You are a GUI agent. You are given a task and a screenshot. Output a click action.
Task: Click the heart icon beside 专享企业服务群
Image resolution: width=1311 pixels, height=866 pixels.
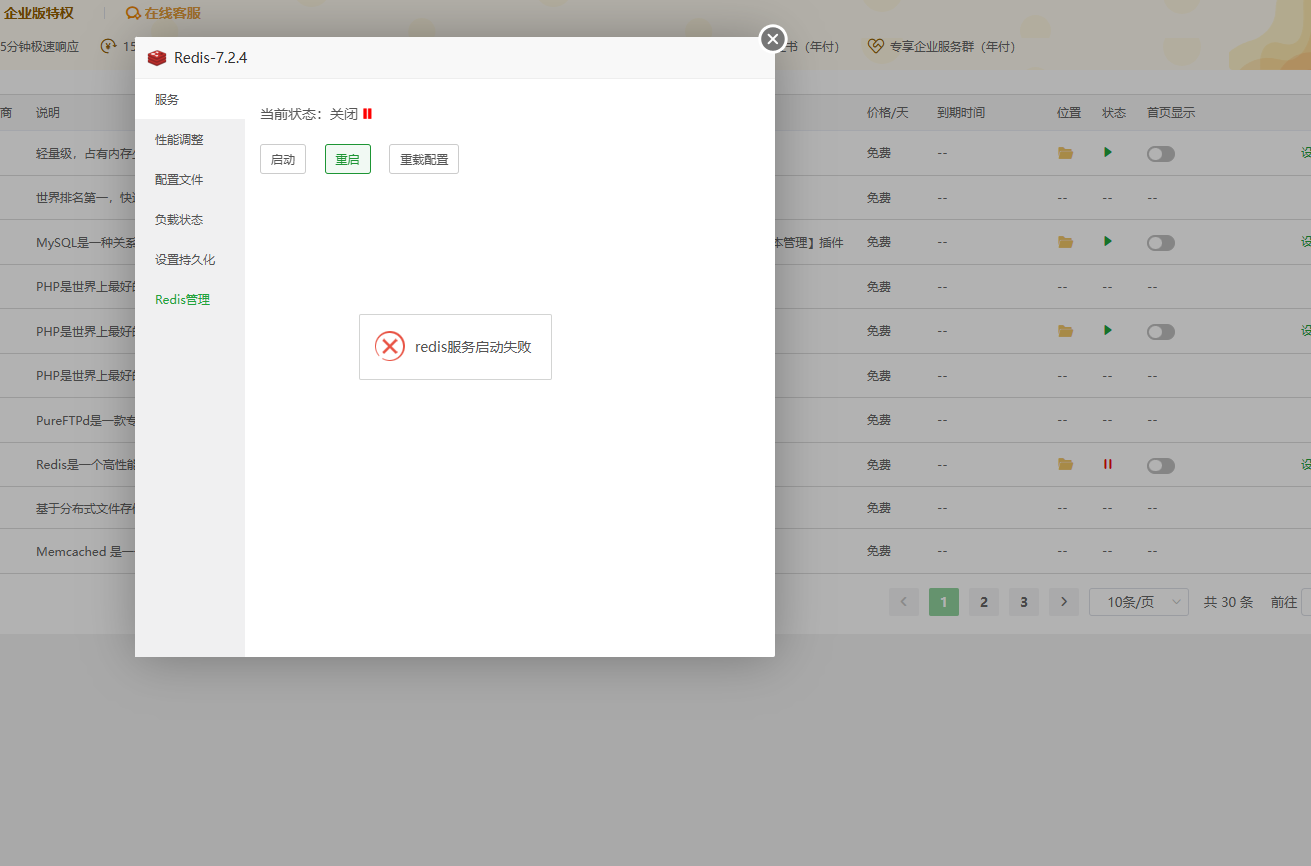pyautogui.click(x=876, y=46)
